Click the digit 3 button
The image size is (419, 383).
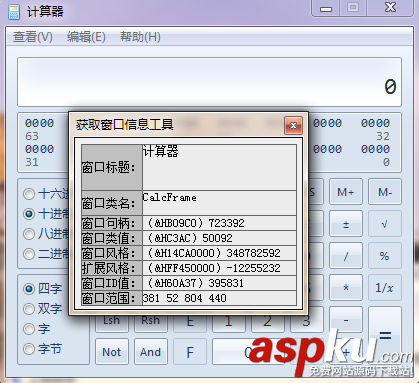click(x=306, y=323)
